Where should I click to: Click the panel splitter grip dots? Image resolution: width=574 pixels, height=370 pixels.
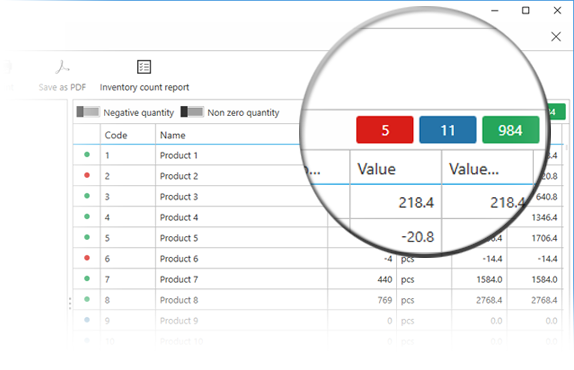pyautogui.click(x=70, y=304)
